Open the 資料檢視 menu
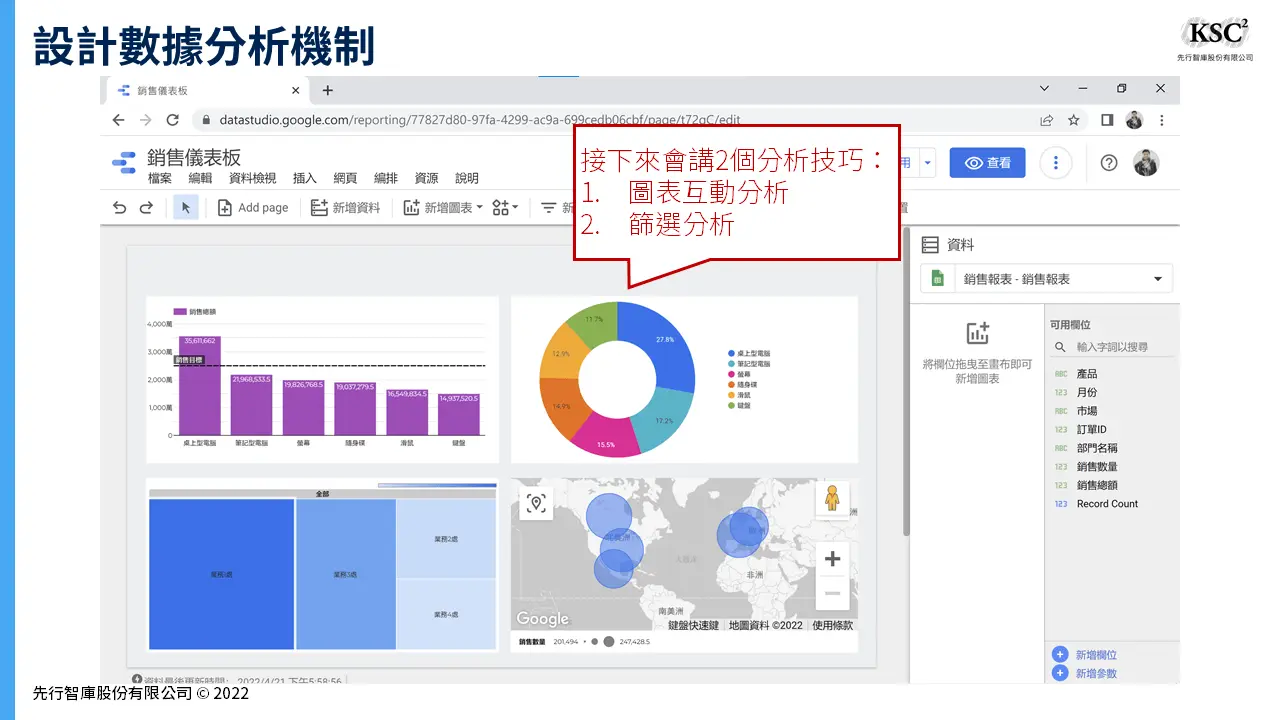Screen dimensions: 1280x720 coord(252,178)
